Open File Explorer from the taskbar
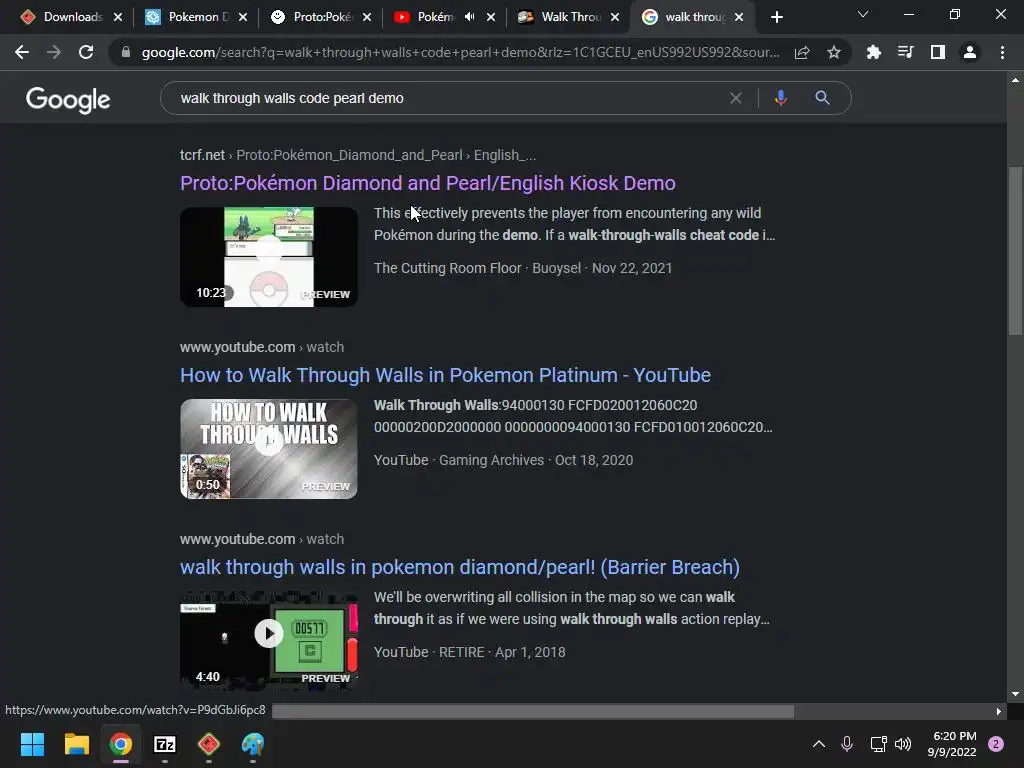The height and width of the screenshot is (768, 1024). tap(76, 744)
